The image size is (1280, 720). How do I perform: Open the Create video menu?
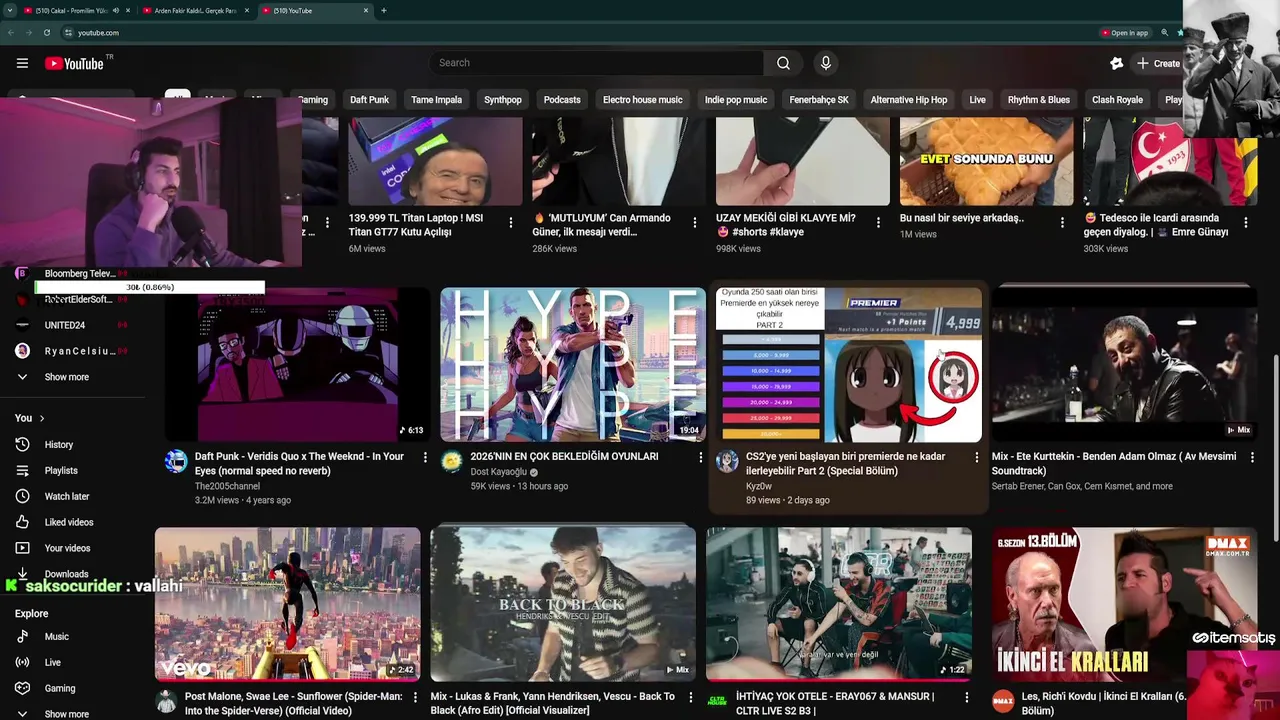(x=1158, y=63)
